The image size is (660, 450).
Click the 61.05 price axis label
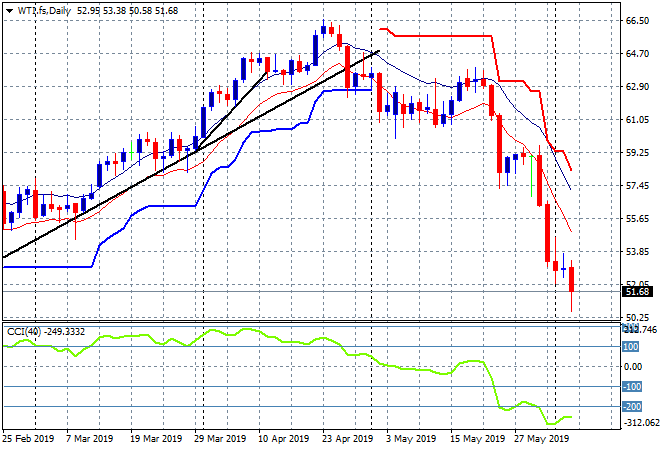click(637, 120)
